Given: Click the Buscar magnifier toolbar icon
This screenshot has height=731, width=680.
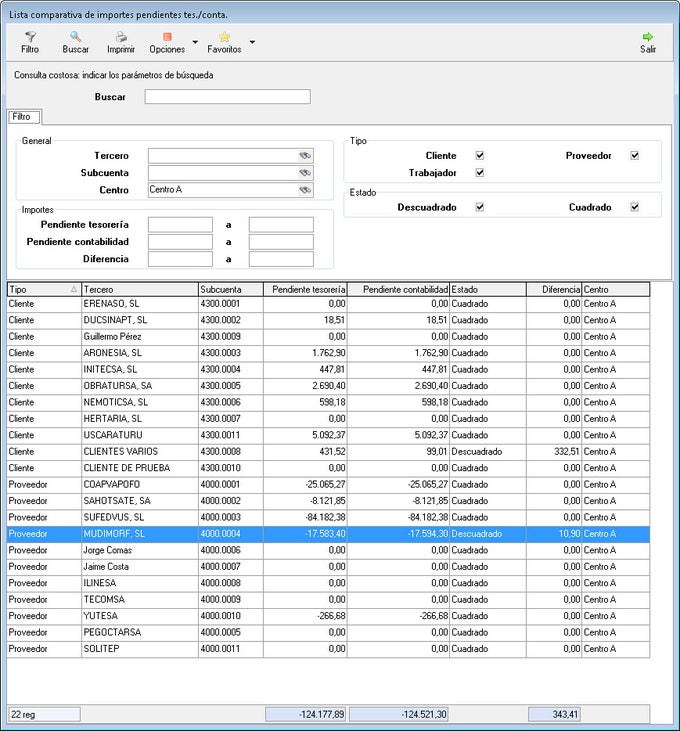Looking at the screenshot, I should [76, 37].
